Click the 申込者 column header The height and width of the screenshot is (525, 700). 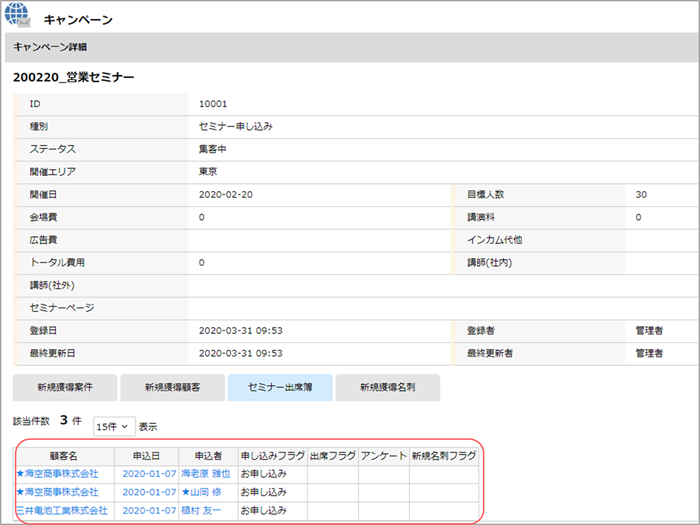click(208, 456)
